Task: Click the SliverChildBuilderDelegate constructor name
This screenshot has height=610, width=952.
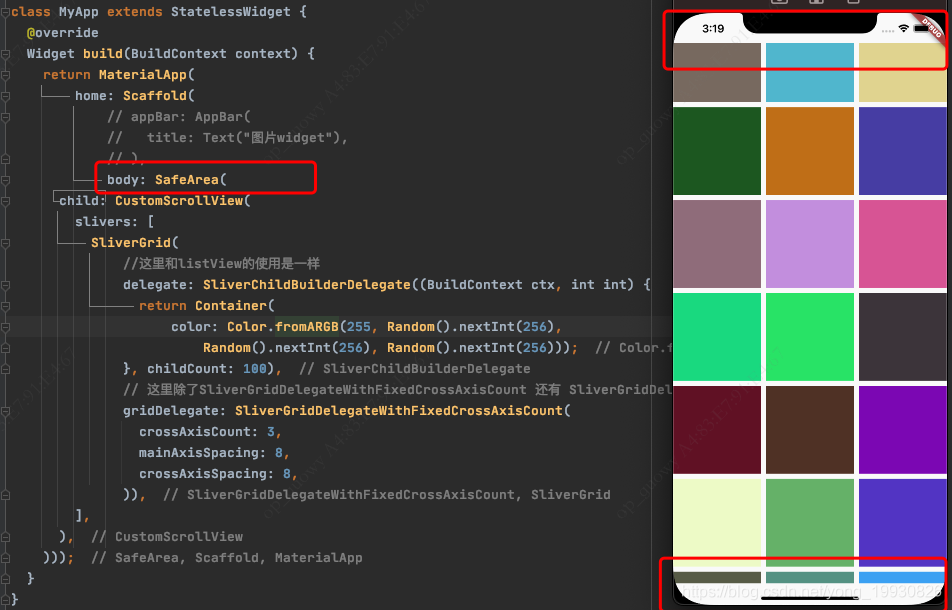Action: 307,285
